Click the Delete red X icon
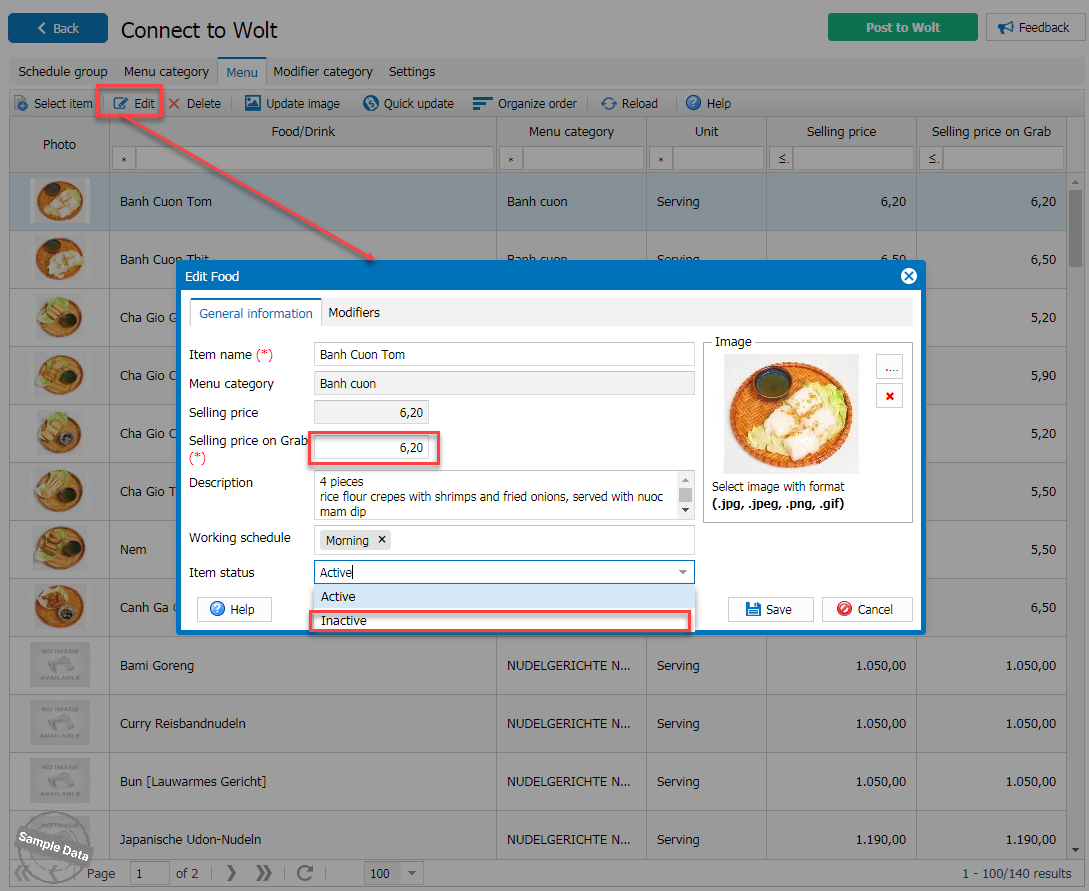Viewport: 1089px width, 891px height. click(174, 103)
